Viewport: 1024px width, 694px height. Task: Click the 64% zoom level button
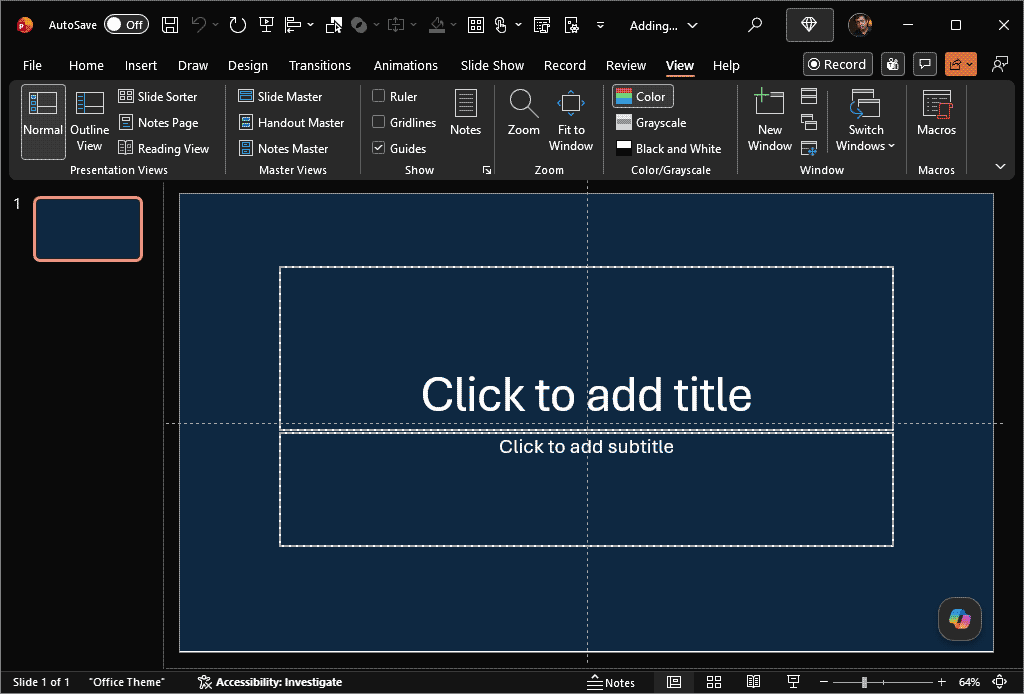968,682
